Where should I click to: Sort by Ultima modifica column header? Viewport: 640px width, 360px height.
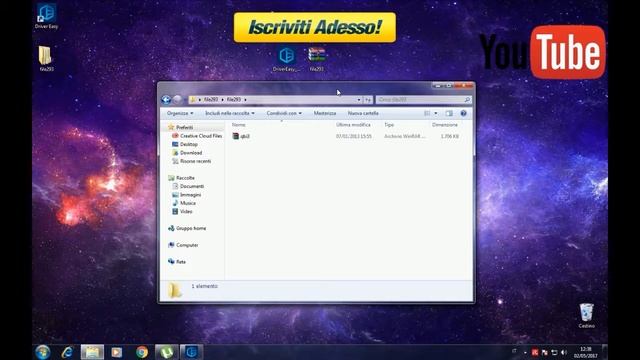click(353, 125)
